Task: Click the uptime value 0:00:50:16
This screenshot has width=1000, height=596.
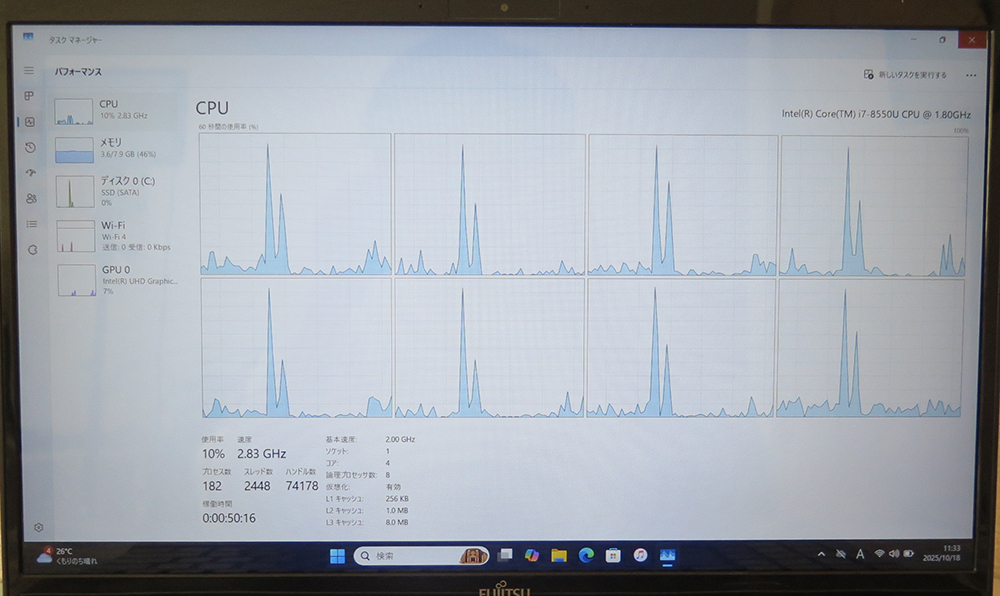Action: click(x=229, y=518)
